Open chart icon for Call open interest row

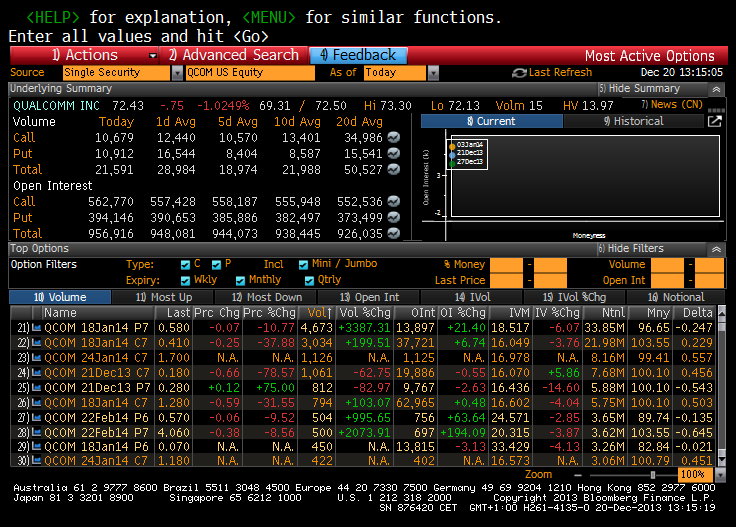click(394, 201)
